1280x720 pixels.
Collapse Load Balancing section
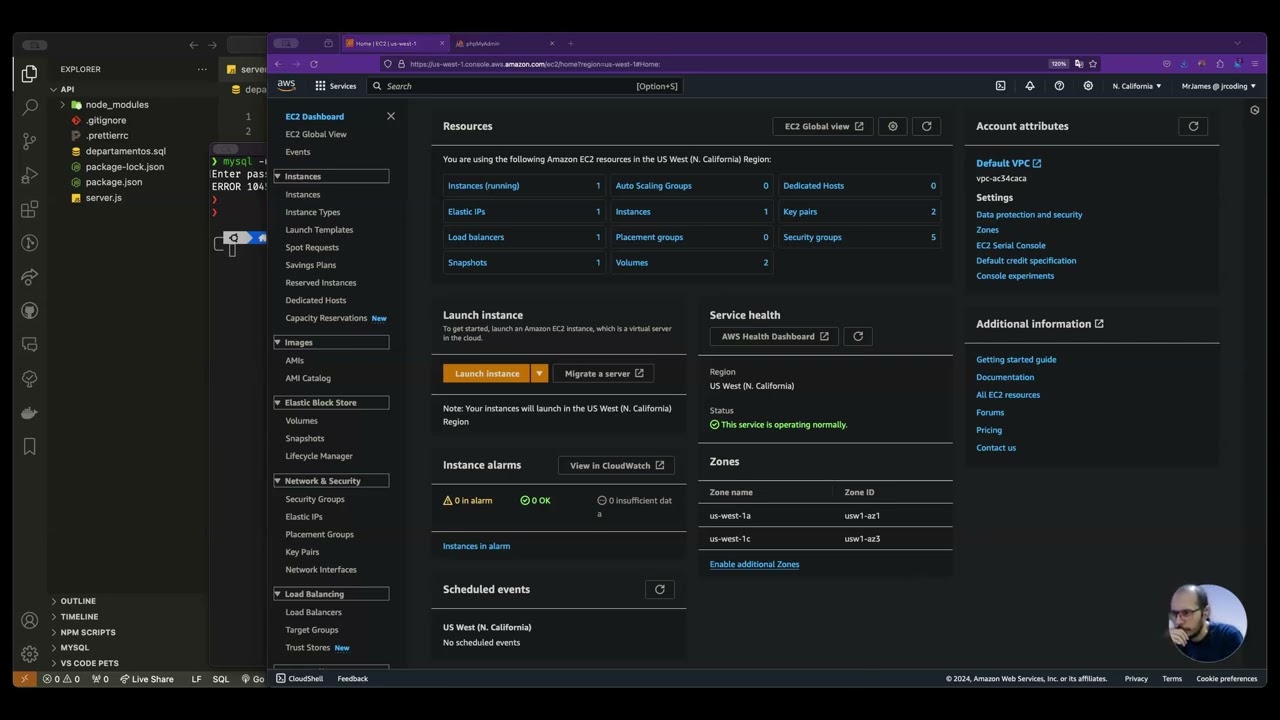278,594
